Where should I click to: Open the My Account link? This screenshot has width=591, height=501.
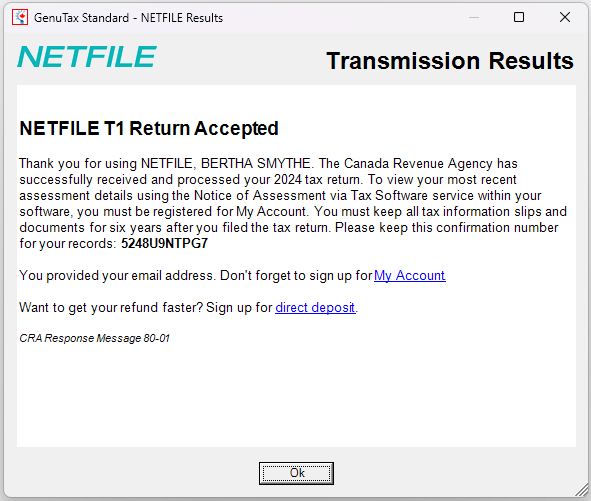point(410,276)
